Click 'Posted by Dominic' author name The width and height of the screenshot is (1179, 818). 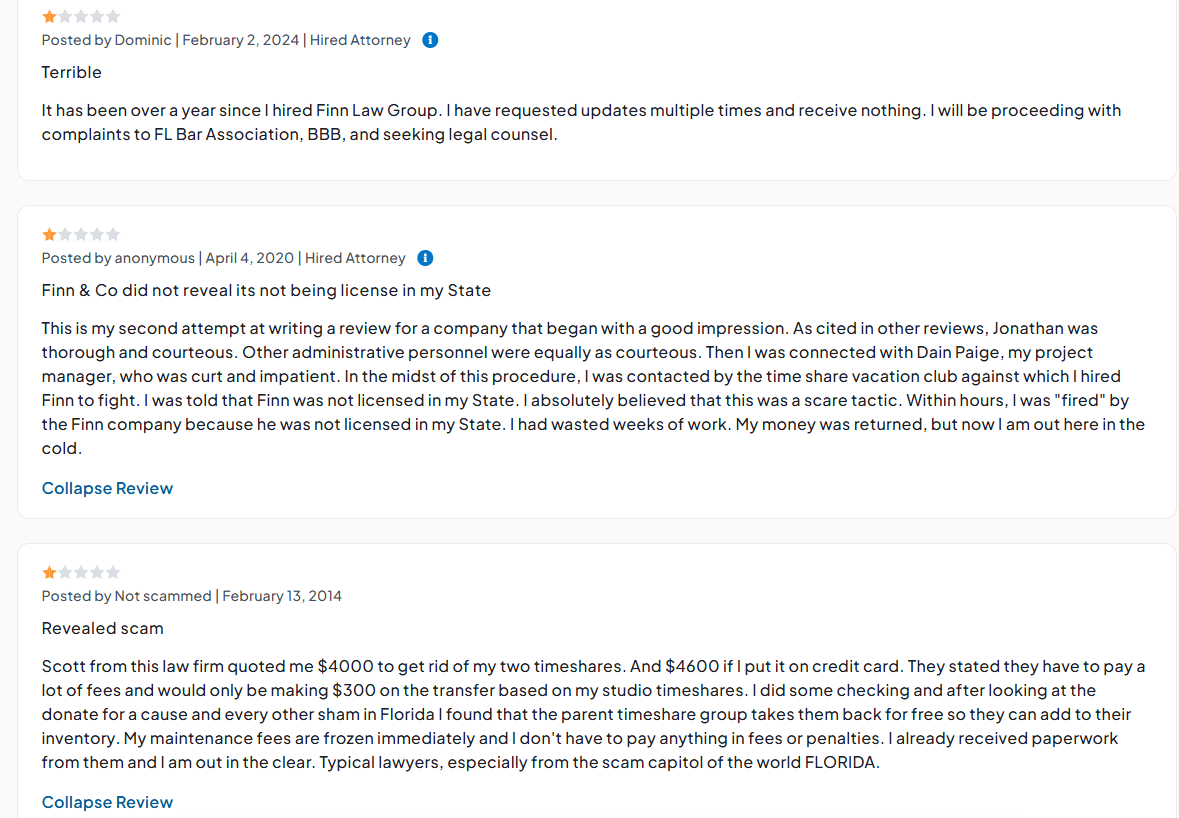tap(107, 40)
